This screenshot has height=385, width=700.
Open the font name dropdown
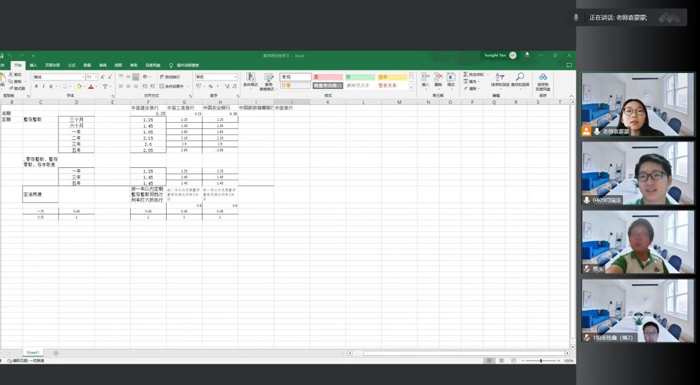point(58,77)
